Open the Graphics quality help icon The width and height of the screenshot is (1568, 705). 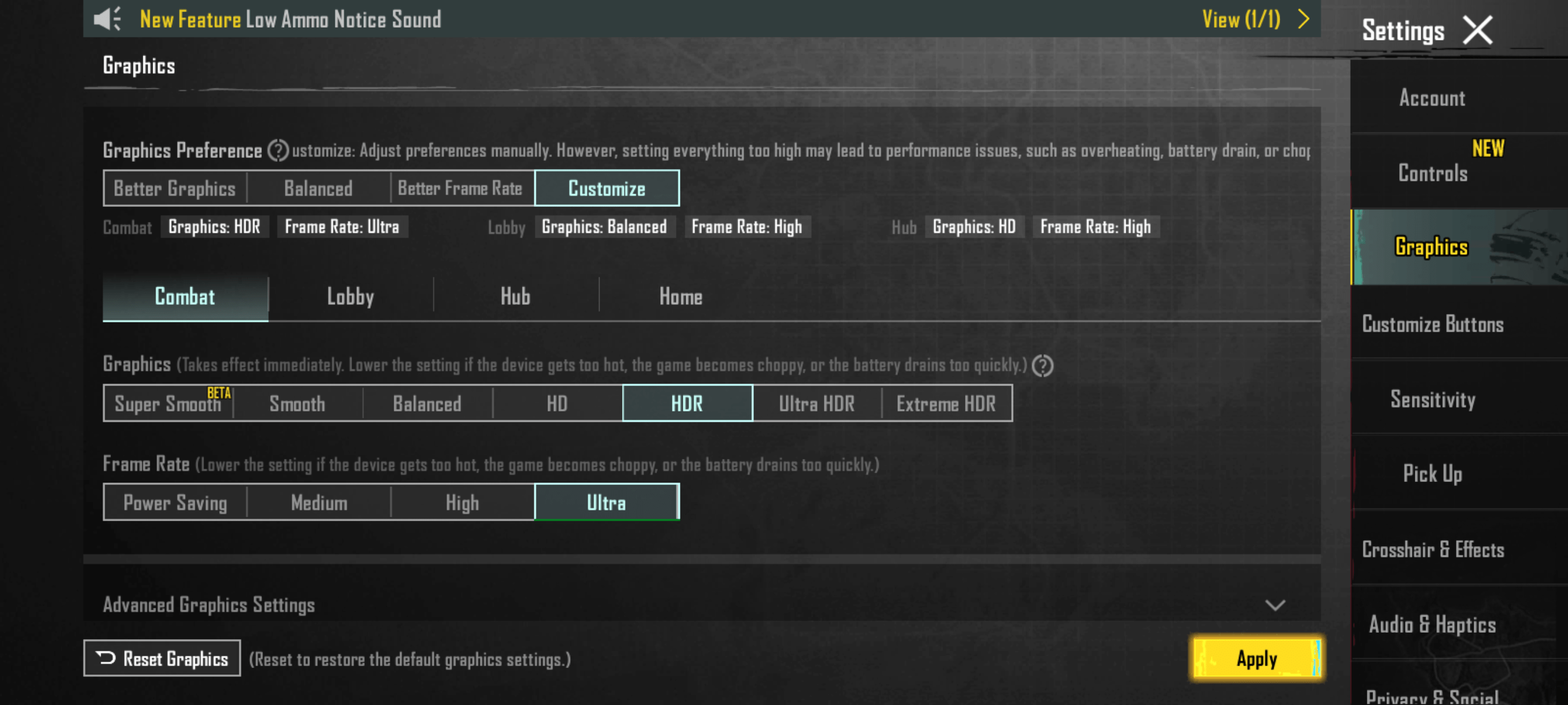coord(1042,366)
